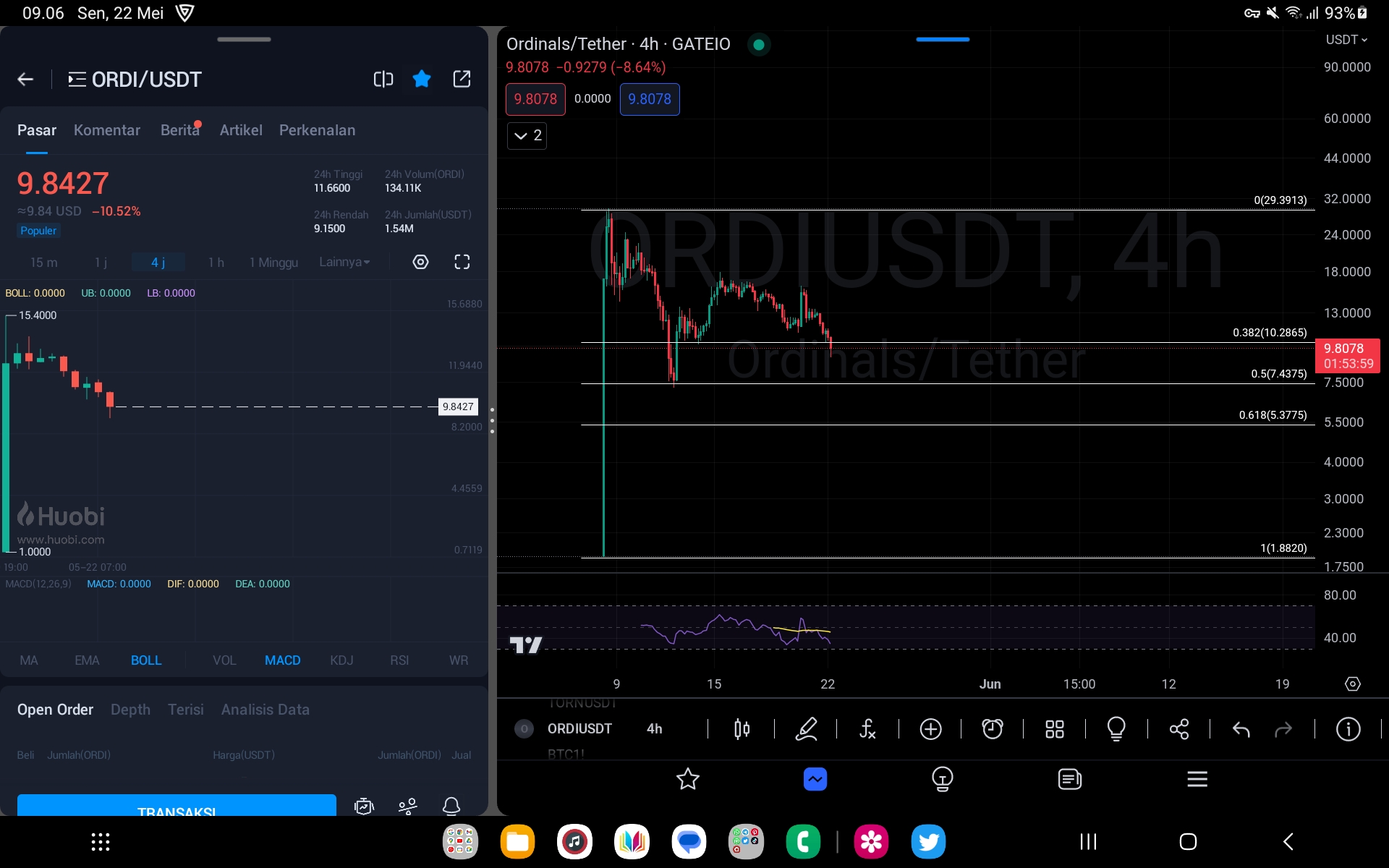1389x868 pixels.
Task: Tap the plus circle compare symbol icon
Action: [930, 728]
